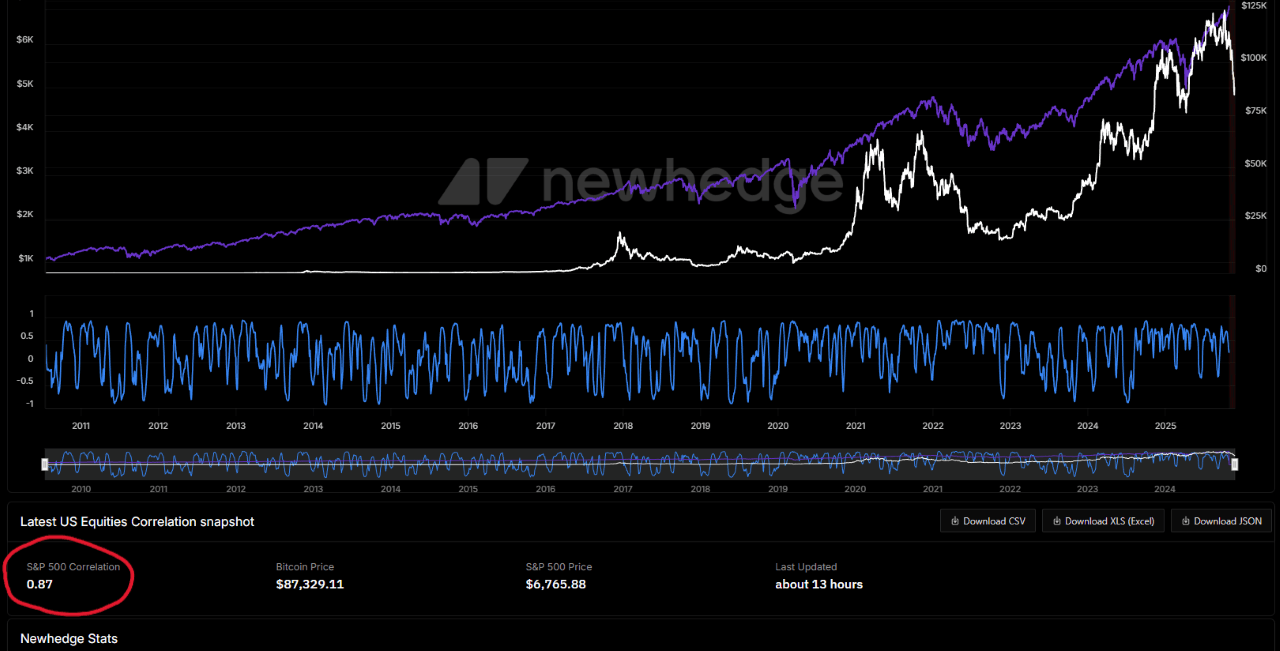Screen dimensions: 1280x651
Task: Grab the left handle of range navigator
Action: point(44,464)
